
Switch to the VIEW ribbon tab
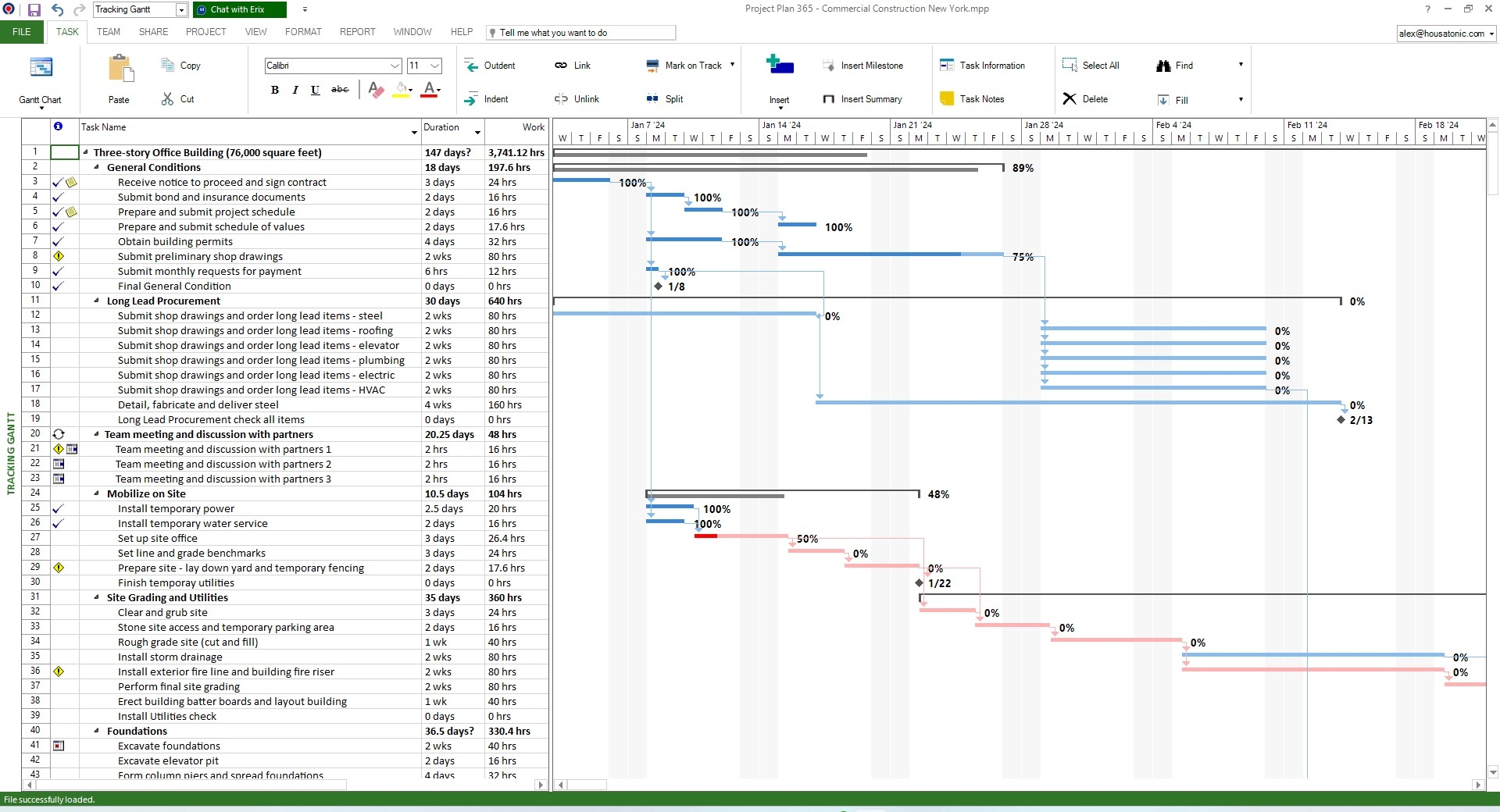point(255,32)
